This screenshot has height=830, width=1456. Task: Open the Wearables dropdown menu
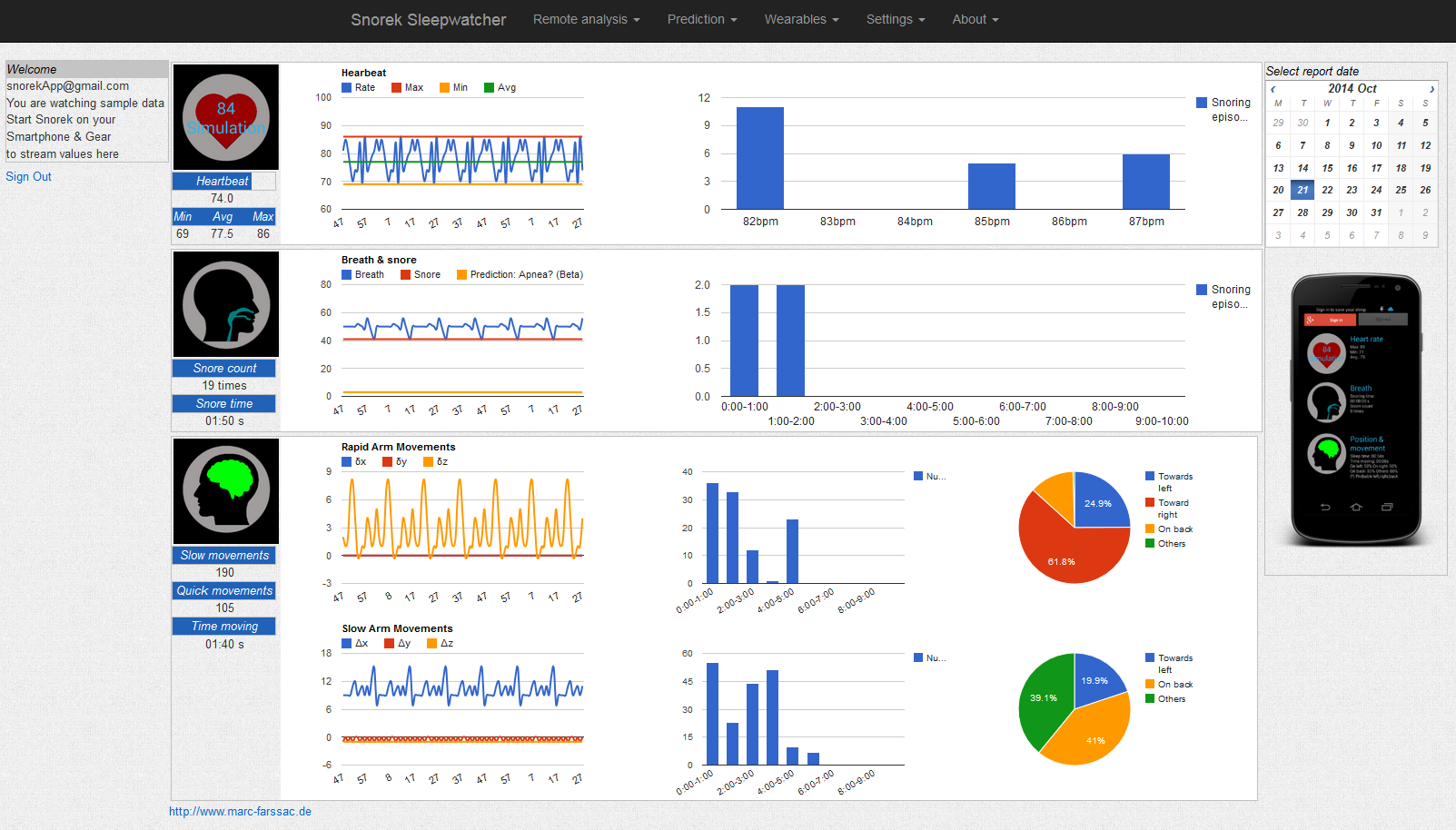pos(801,19)
